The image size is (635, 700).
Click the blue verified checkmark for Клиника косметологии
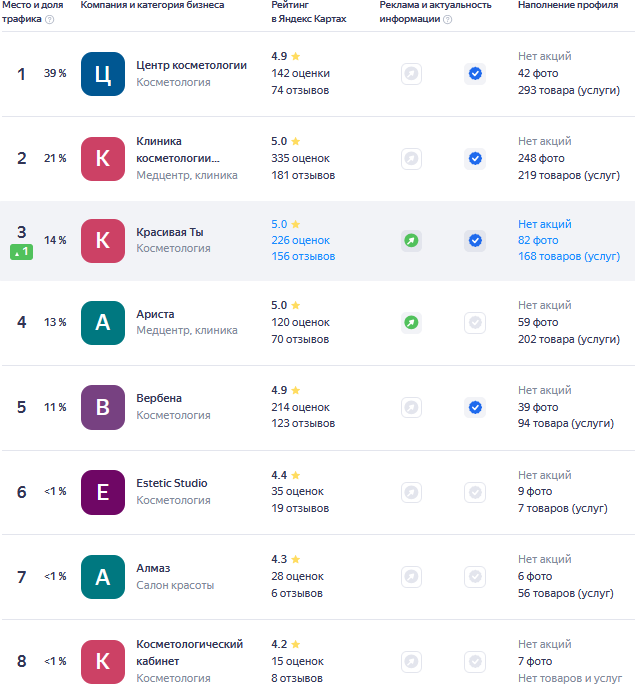475,158
